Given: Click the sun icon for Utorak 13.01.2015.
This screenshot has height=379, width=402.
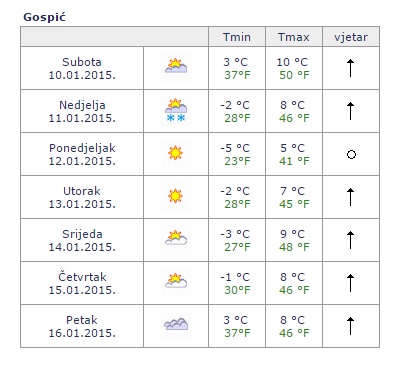Looking at the screenshot, I should (x=175, y=196).
